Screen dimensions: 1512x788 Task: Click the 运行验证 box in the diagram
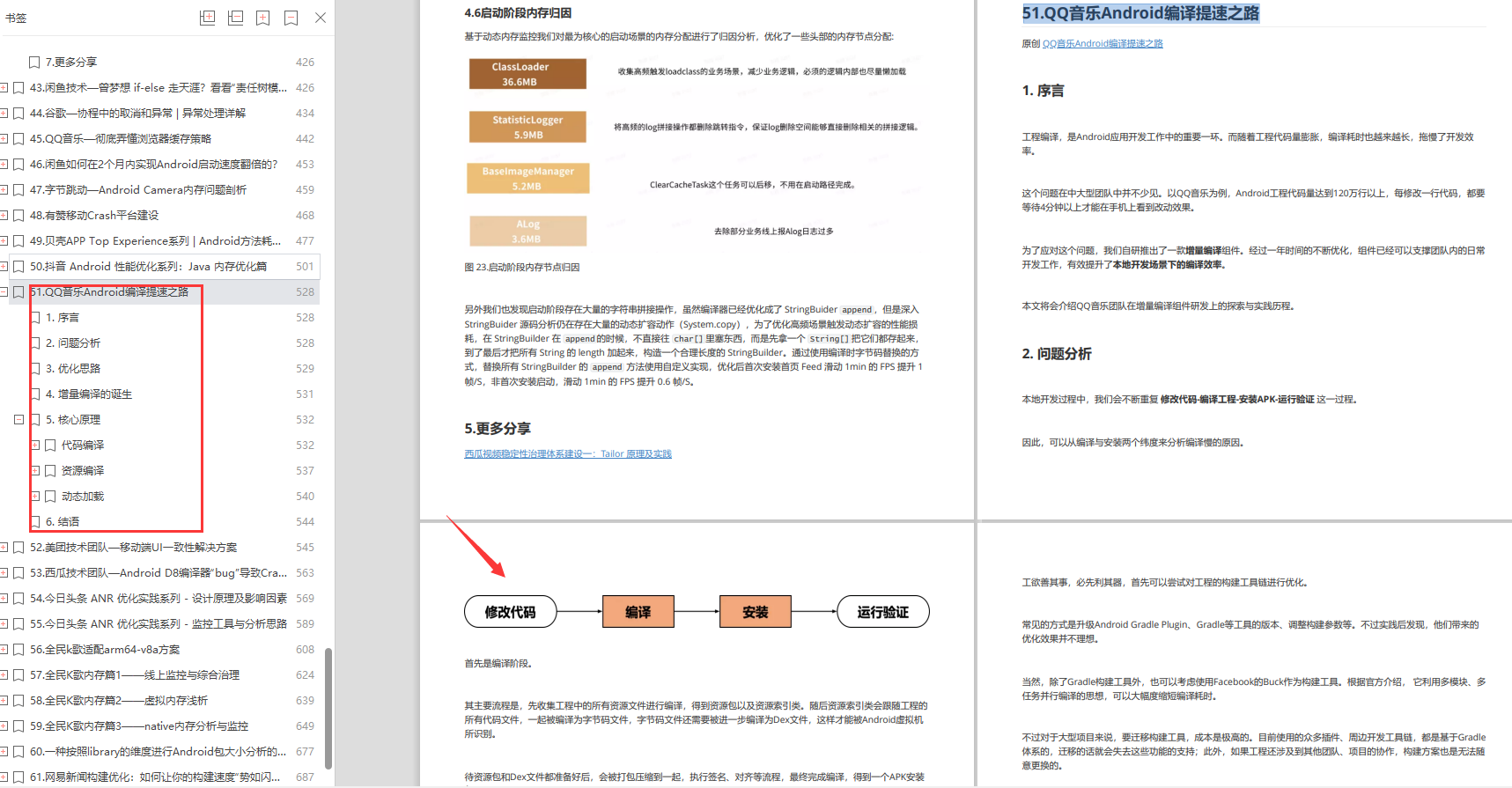883,612
